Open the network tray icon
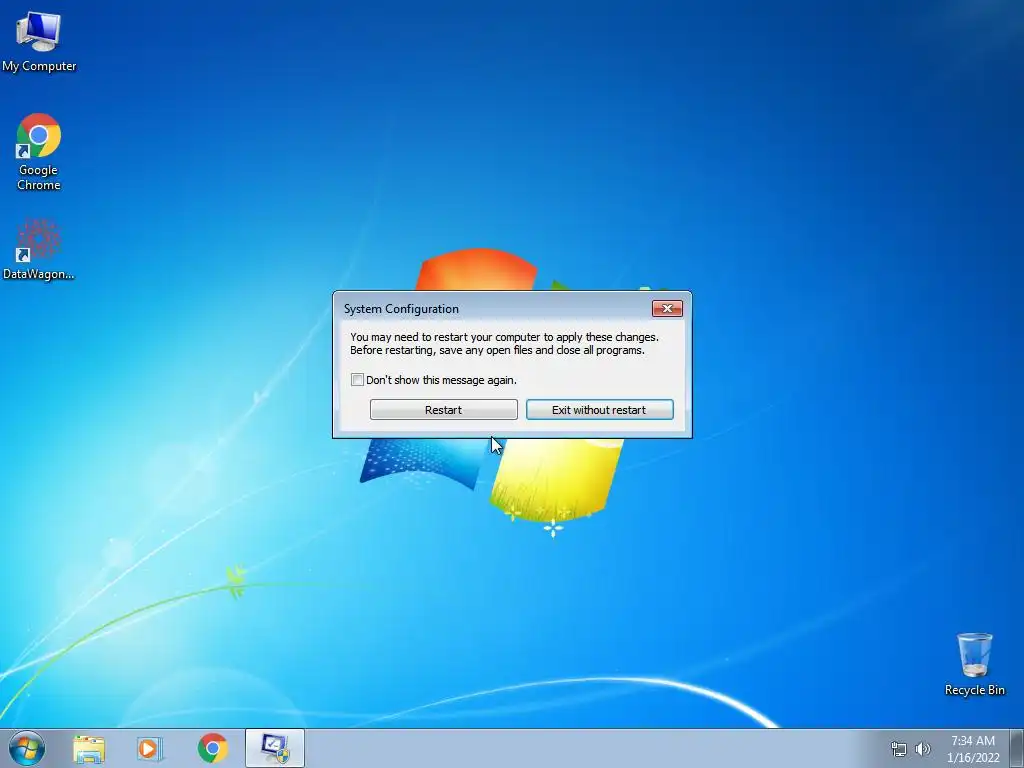Screen dimensions: 1024x768 pyautogui.click(x=899, y=749)
